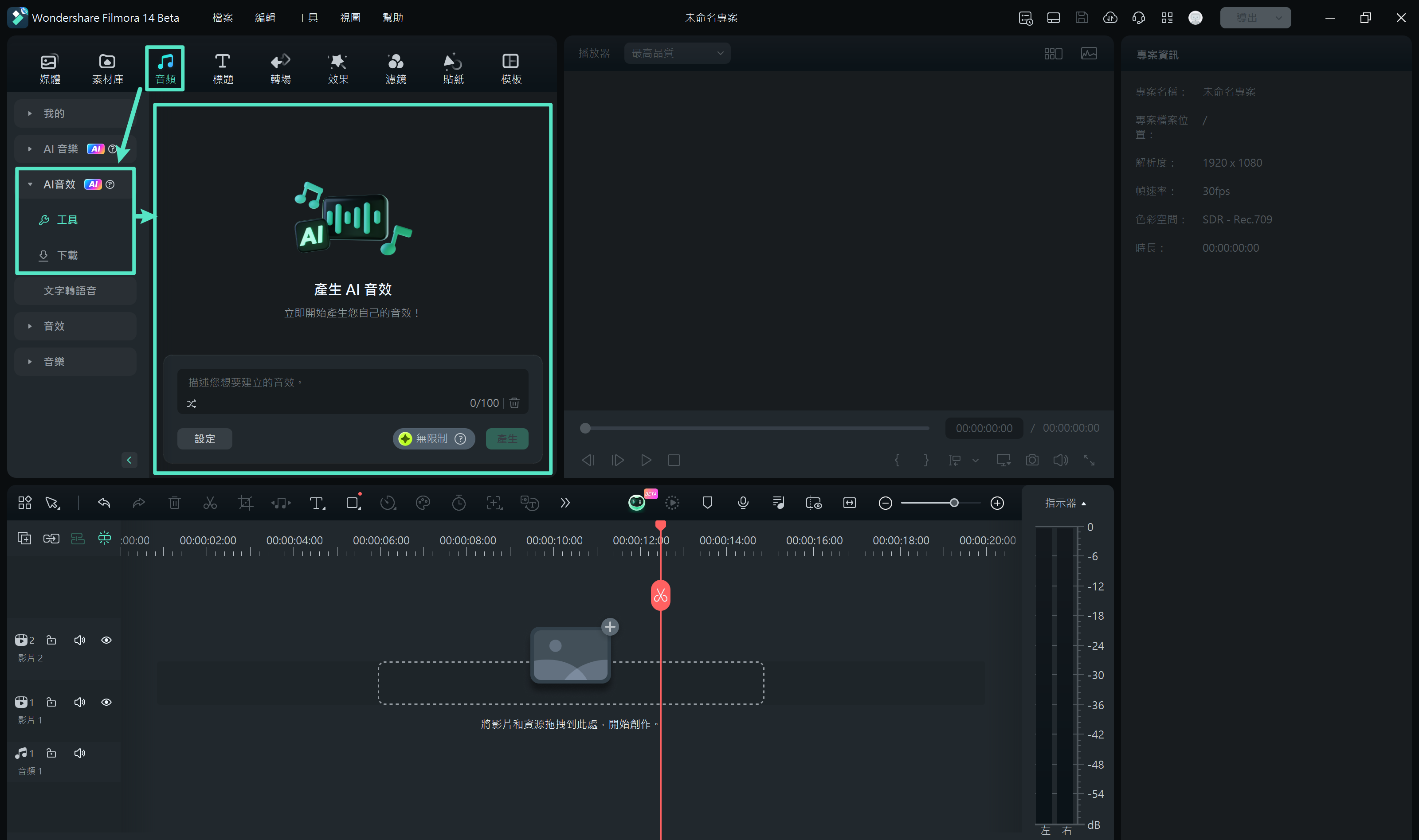Toggle the timeline link clips icon
This screenshot has height=840, width=1419.
[51, 538]
